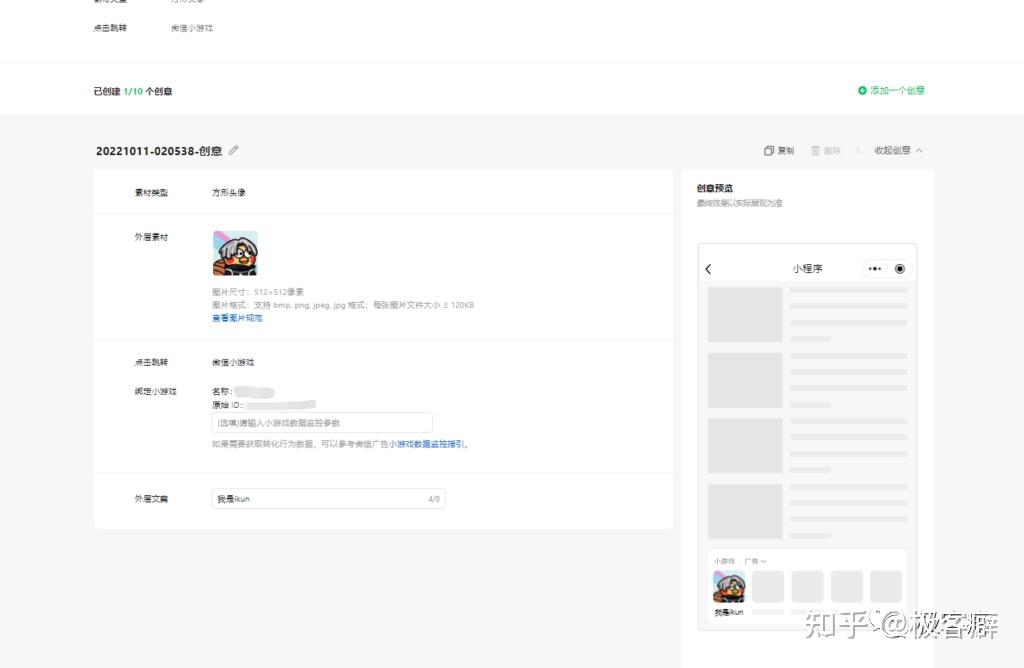Click the pencil icon to rename the creative
The width and height of the screenshot is (1024, 668).
pos(233,150)
